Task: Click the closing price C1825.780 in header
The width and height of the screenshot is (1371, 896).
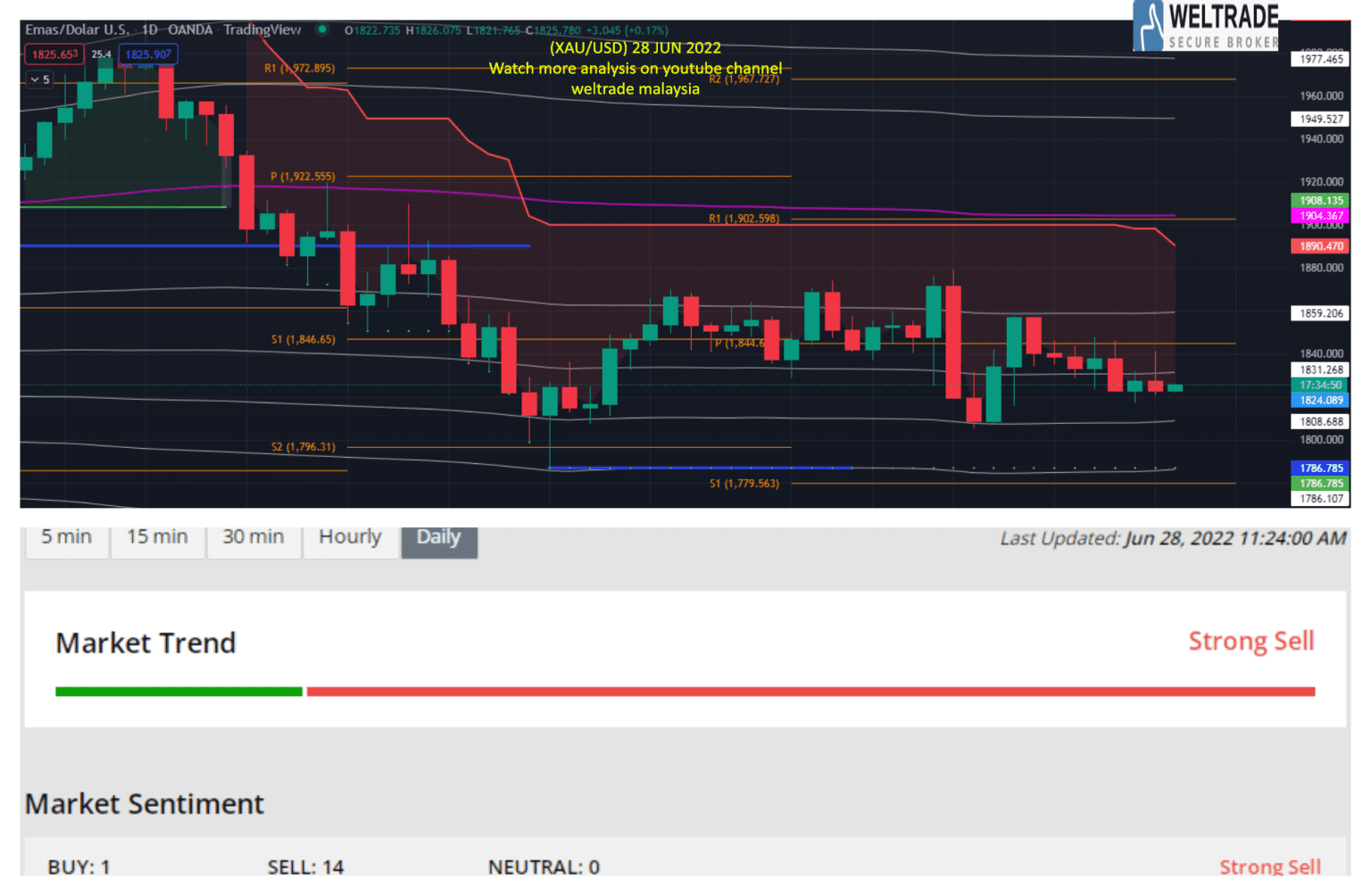Action: pyautogui.click(x=553, y=30)
